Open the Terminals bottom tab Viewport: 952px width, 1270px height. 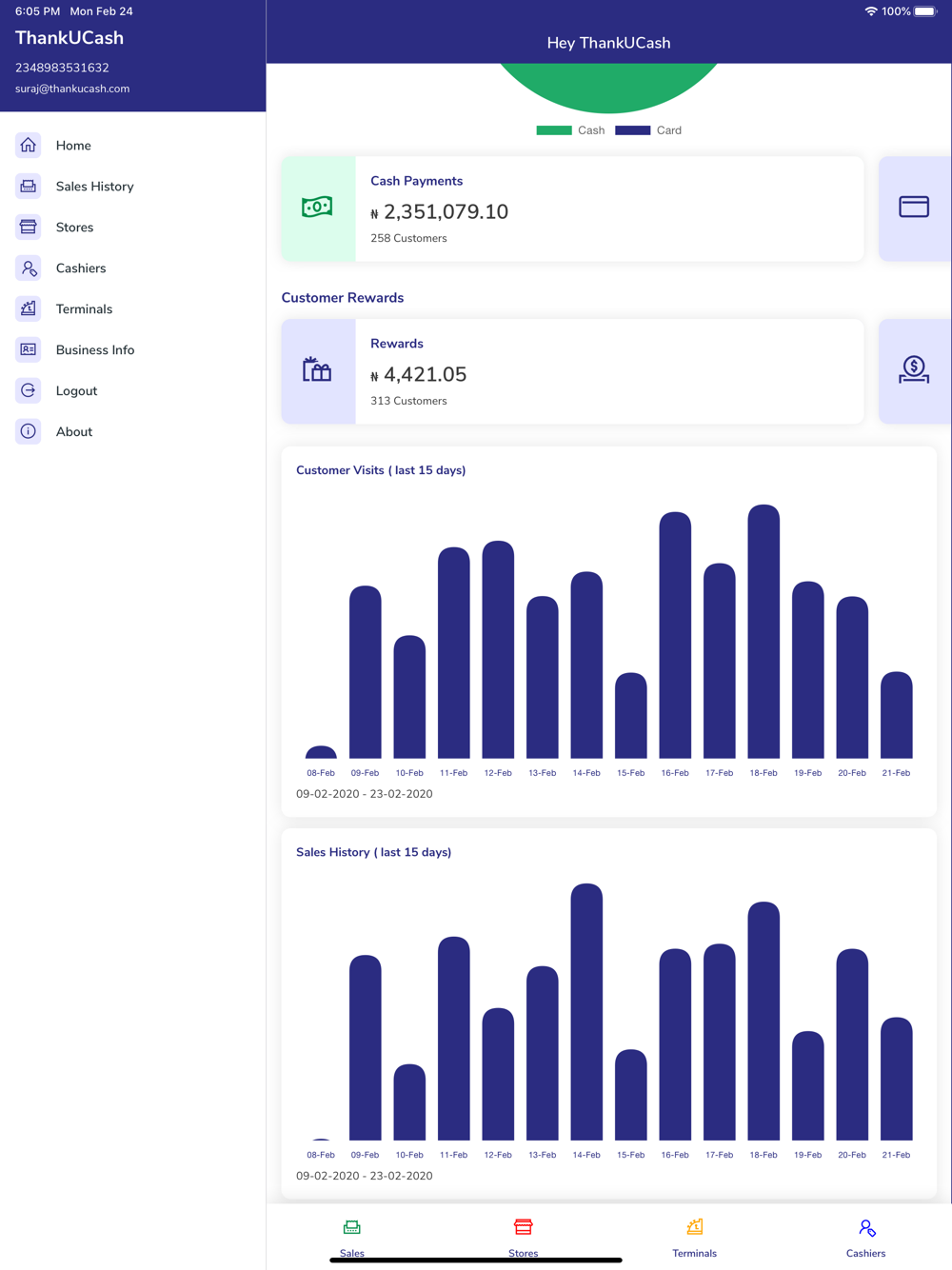click(695, 1237)
